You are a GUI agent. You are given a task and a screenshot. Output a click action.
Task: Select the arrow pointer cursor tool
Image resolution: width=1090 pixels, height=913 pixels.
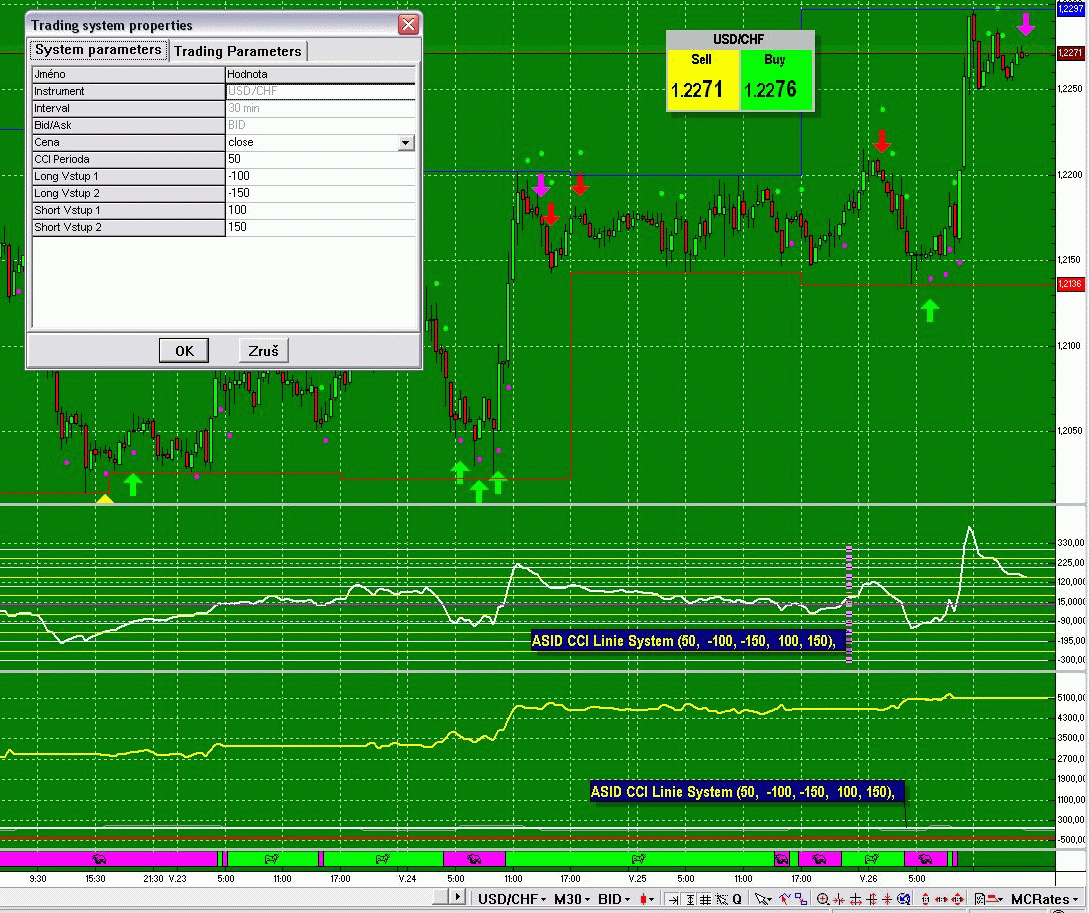pos(761,899)
